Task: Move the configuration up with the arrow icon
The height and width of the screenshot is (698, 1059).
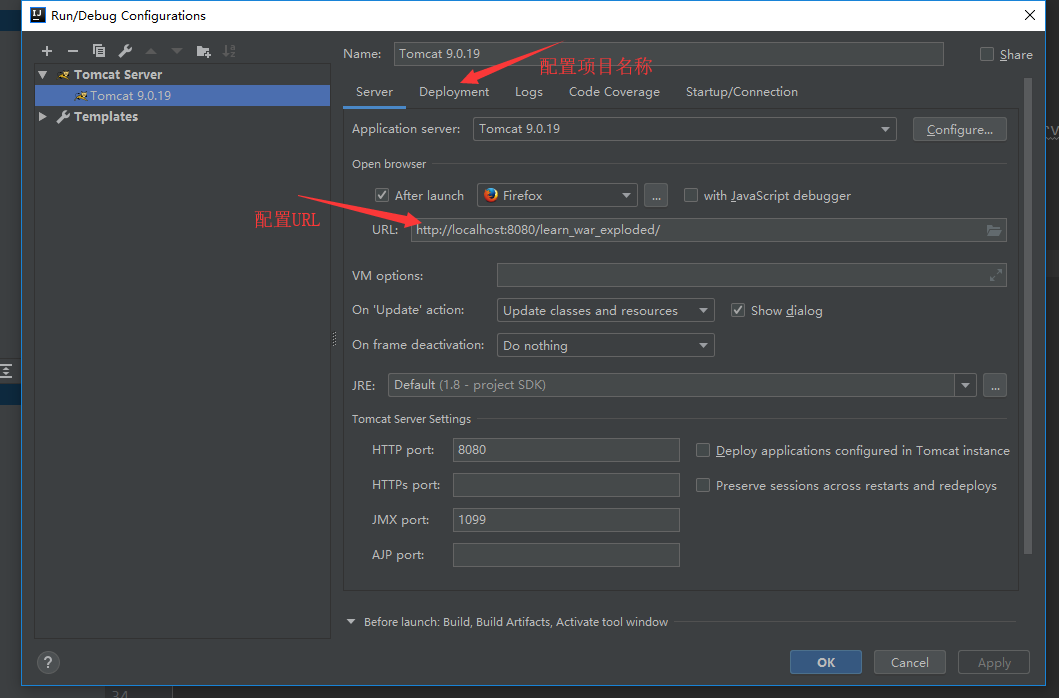Action: coord(151,51)
